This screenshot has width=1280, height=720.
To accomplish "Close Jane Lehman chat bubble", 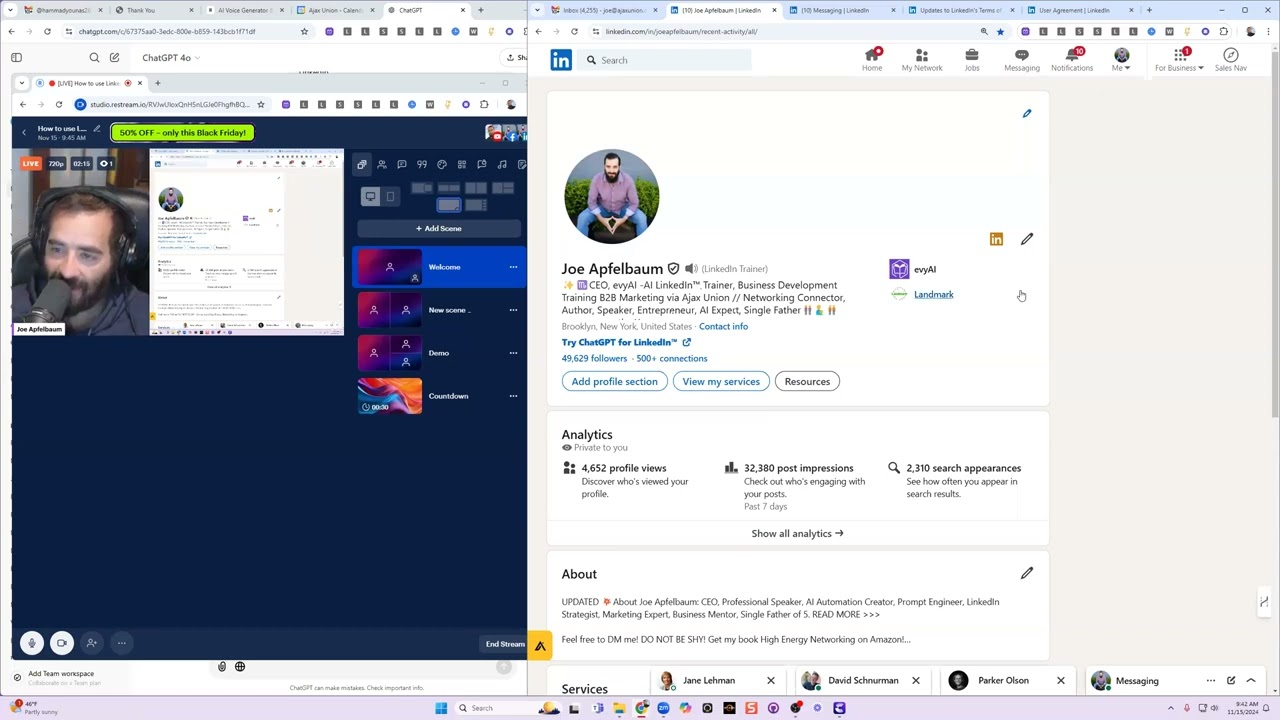I will (770, 681).
